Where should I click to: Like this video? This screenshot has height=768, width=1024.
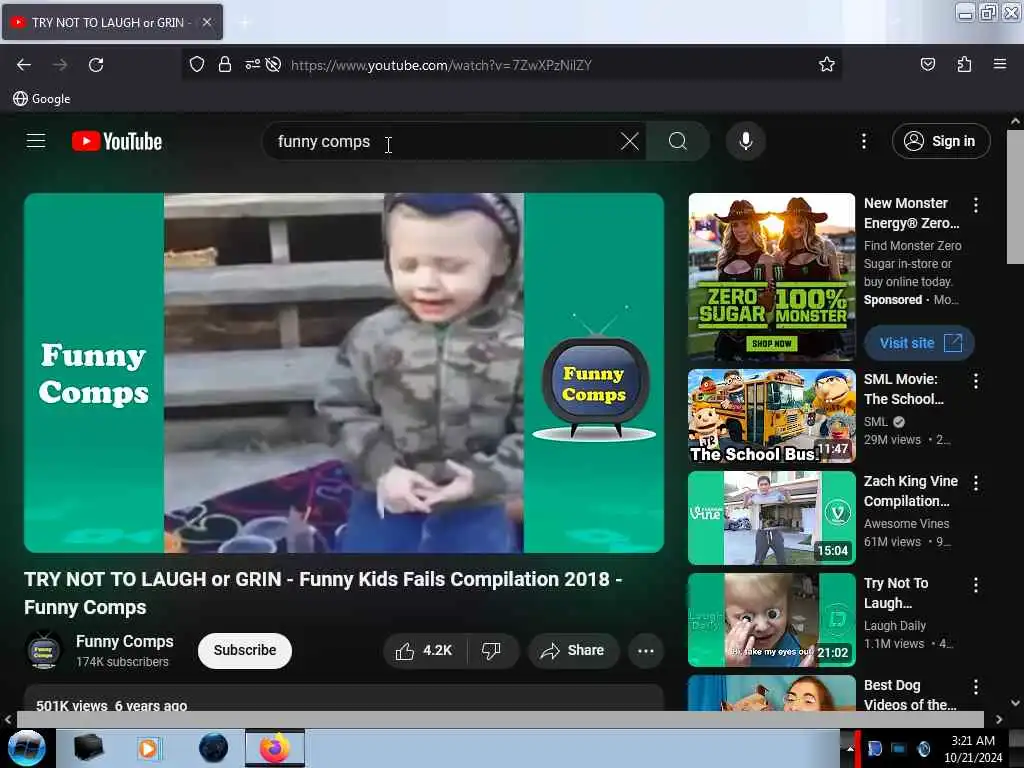pyautogui.click(x=424, y=650)
